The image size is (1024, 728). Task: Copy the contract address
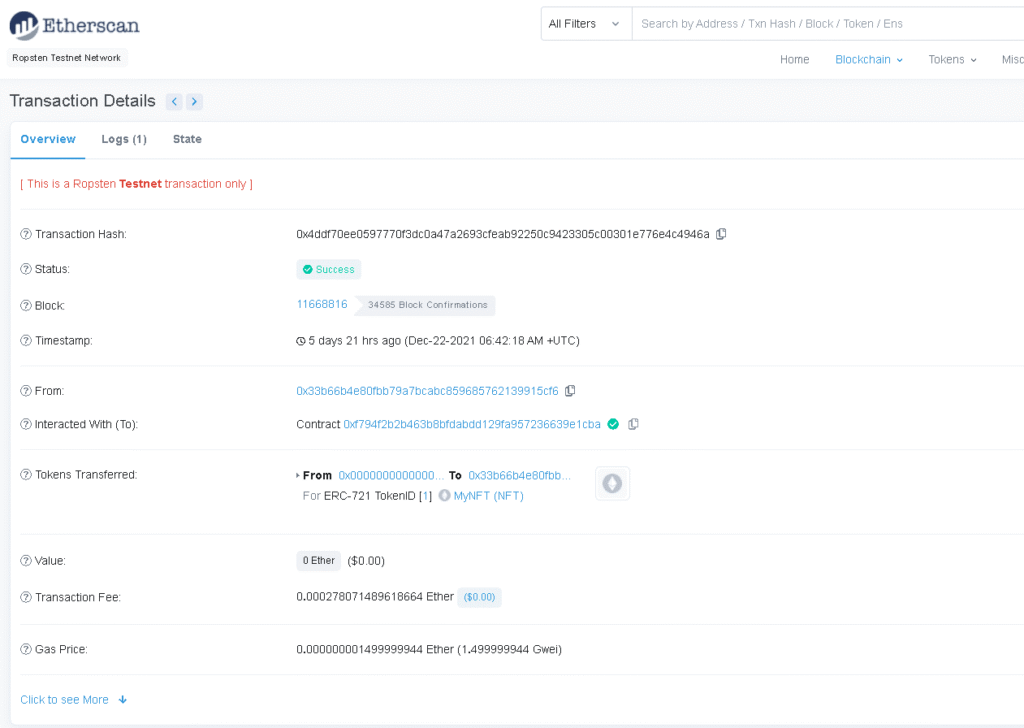pos(633,424)
